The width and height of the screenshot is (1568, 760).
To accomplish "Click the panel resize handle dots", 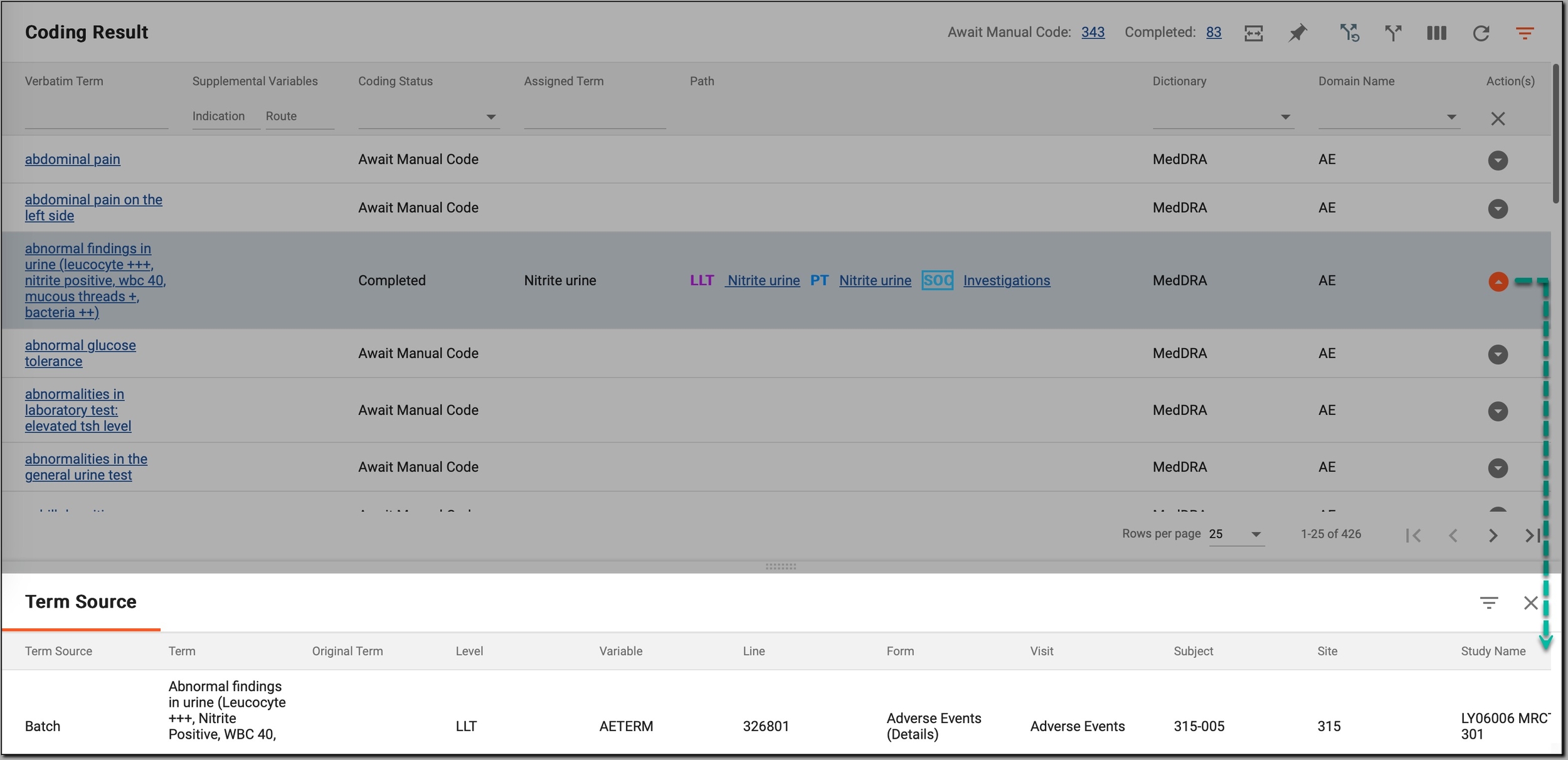I will (781, 566).
